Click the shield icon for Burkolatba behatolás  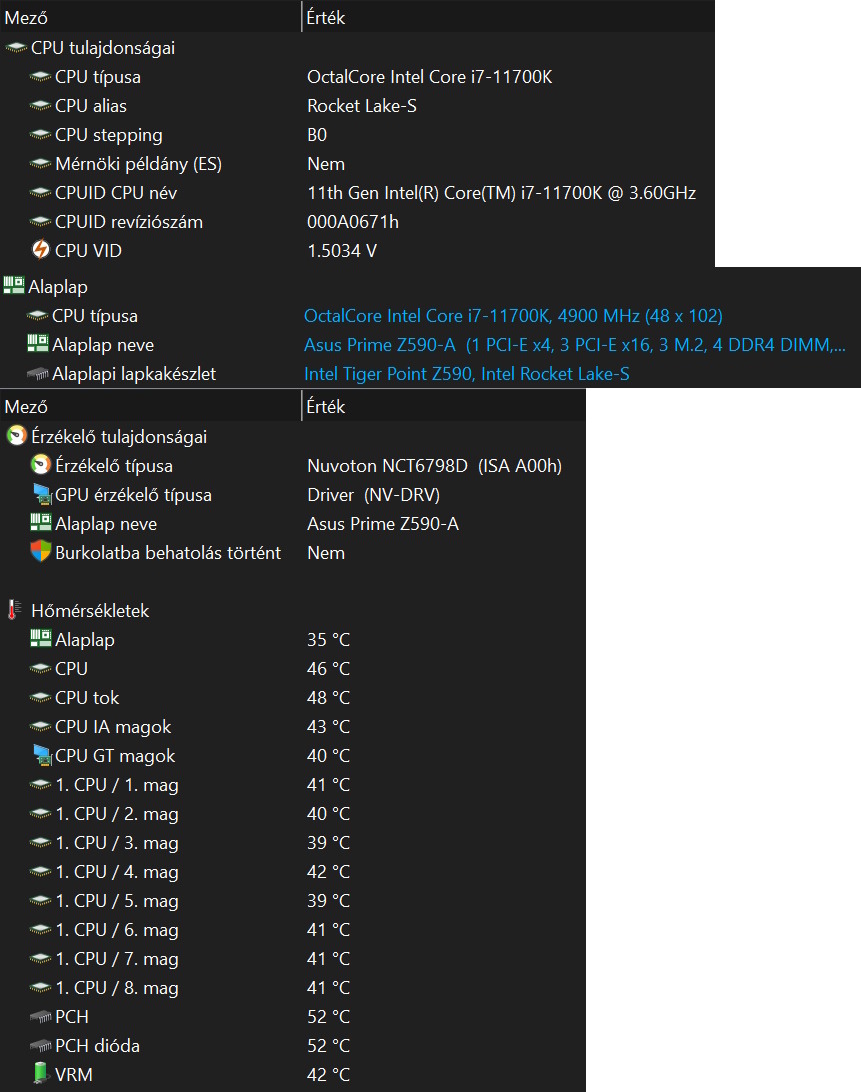click(x=41, y=552)
